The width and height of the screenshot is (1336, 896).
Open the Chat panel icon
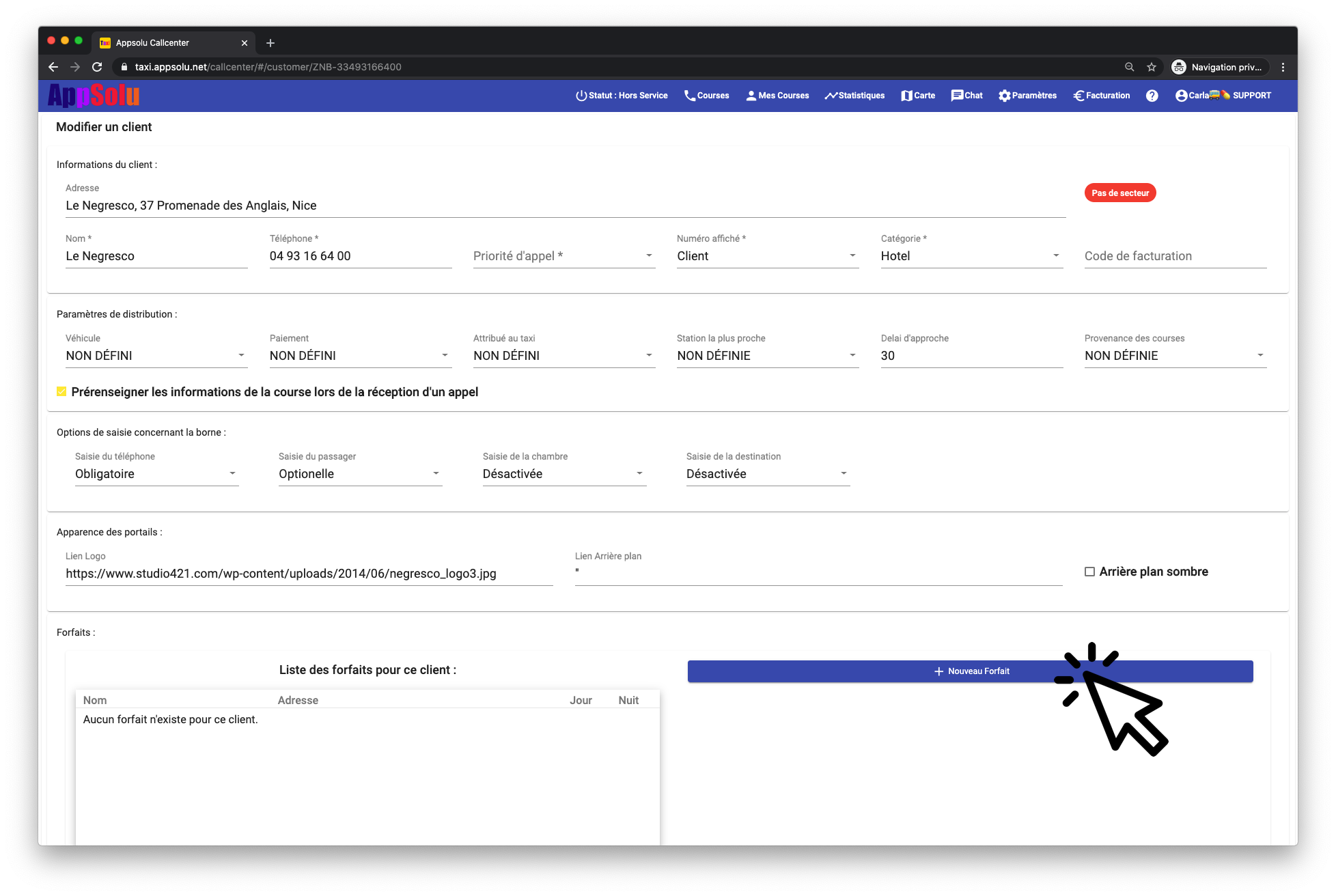tap(957, 96)
